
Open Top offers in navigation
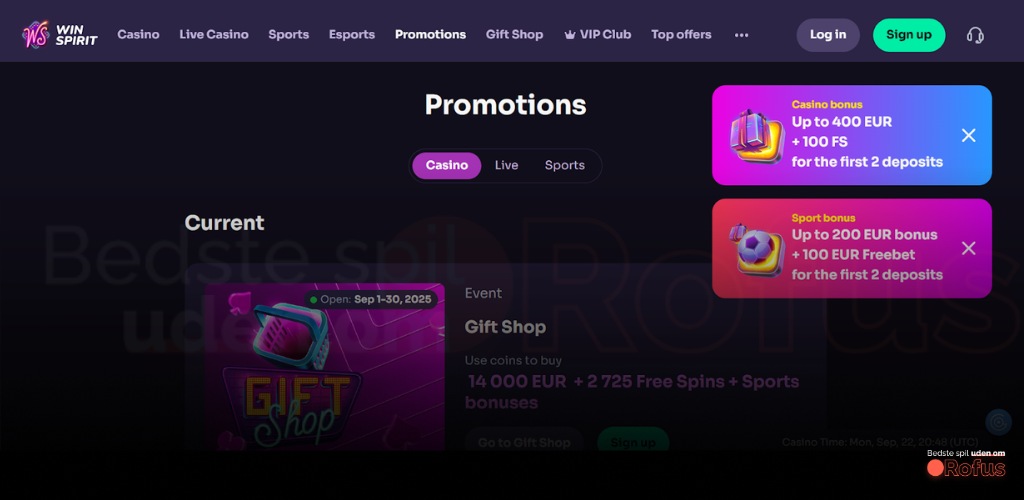pyautogui.click(x=681, y=35)
